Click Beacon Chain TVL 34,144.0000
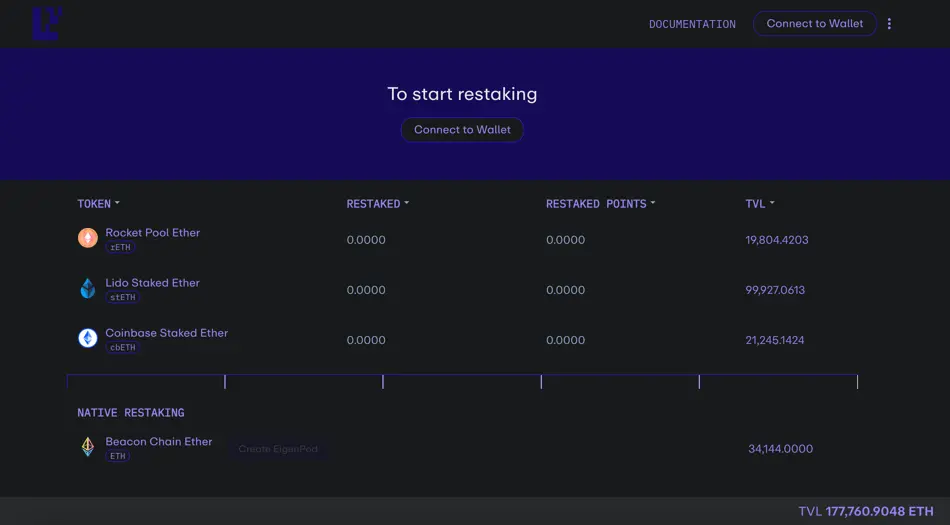 (780, 449)
